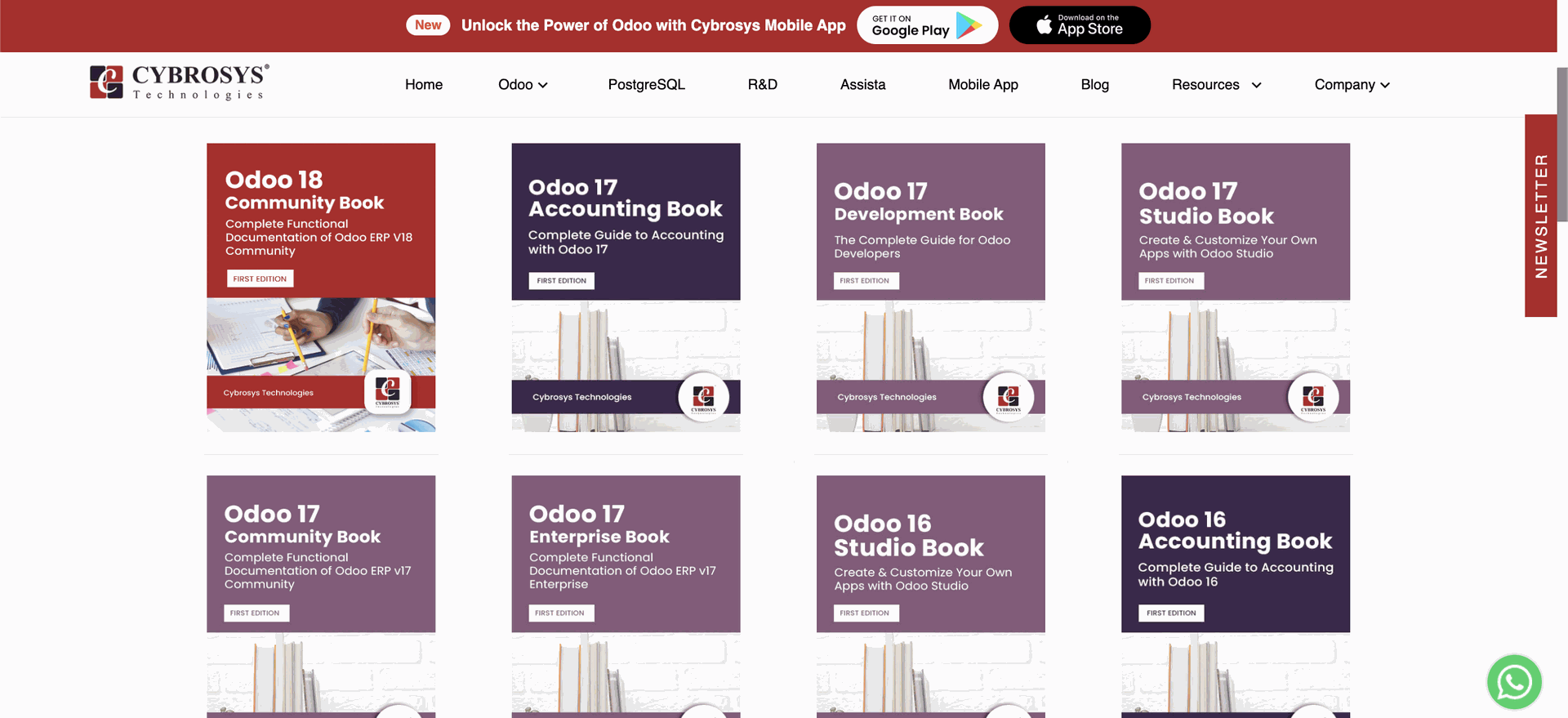
Task: Open the Odoo 16 Accounting Book cover
Action: [x=1236, y=597]
